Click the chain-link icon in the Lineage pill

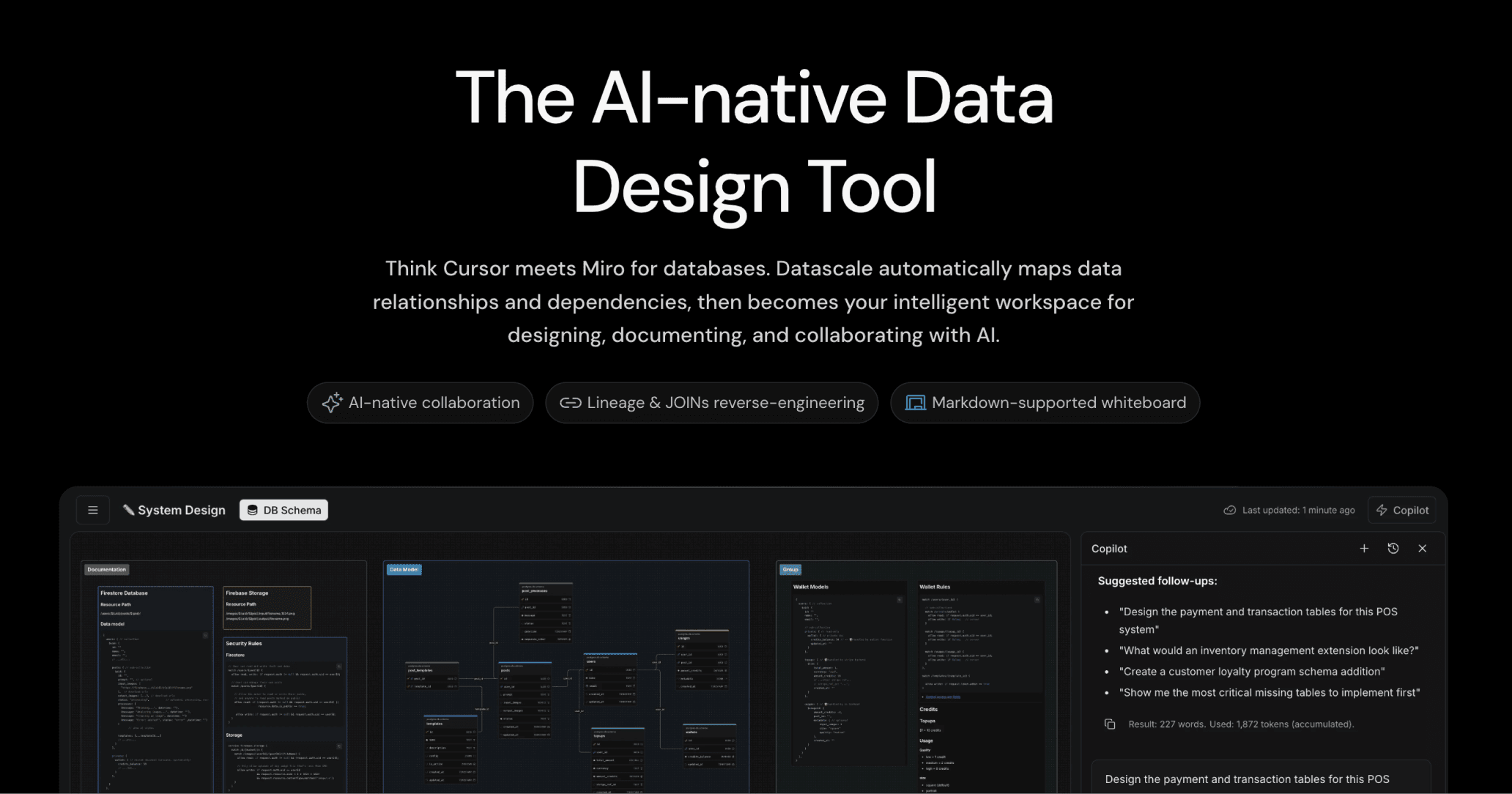571,402
